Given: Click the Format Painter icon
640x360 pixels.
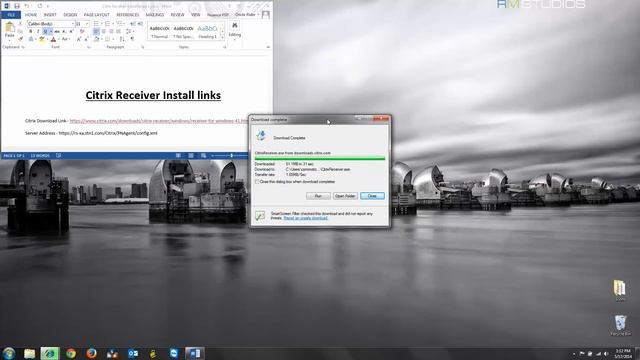Looking at the screenshot, I should (x=20, y=39).
